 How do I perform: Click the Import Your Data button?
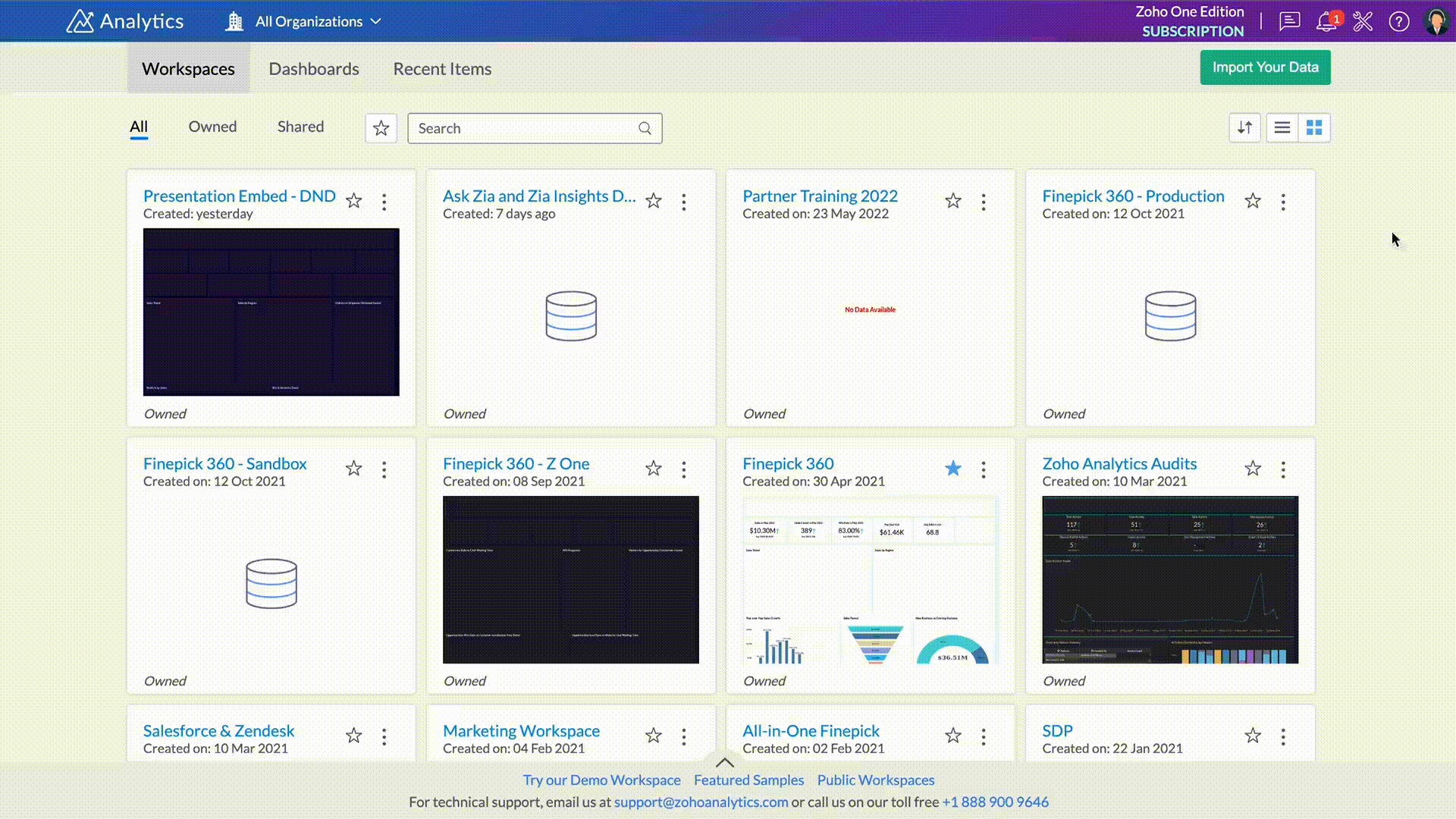1265,67
